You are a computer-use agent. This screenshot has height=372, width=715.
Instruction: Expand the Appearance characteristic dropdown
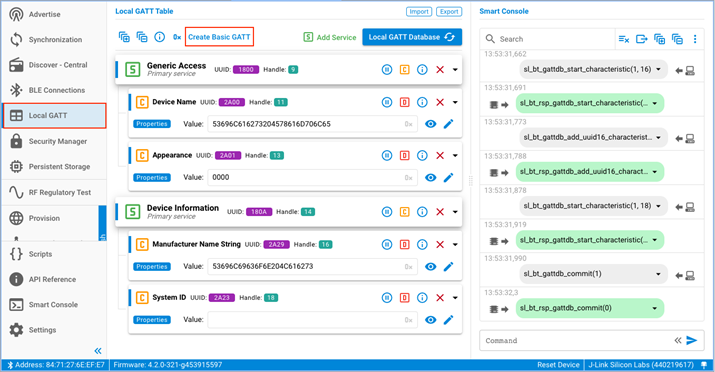[x=455, y=155]
